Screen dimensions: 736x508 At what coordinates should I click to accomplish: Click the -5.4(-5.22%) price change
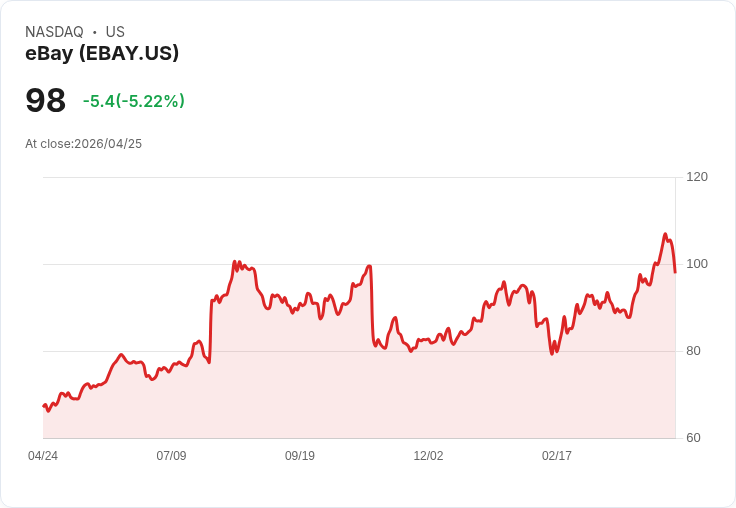(134, 101)
